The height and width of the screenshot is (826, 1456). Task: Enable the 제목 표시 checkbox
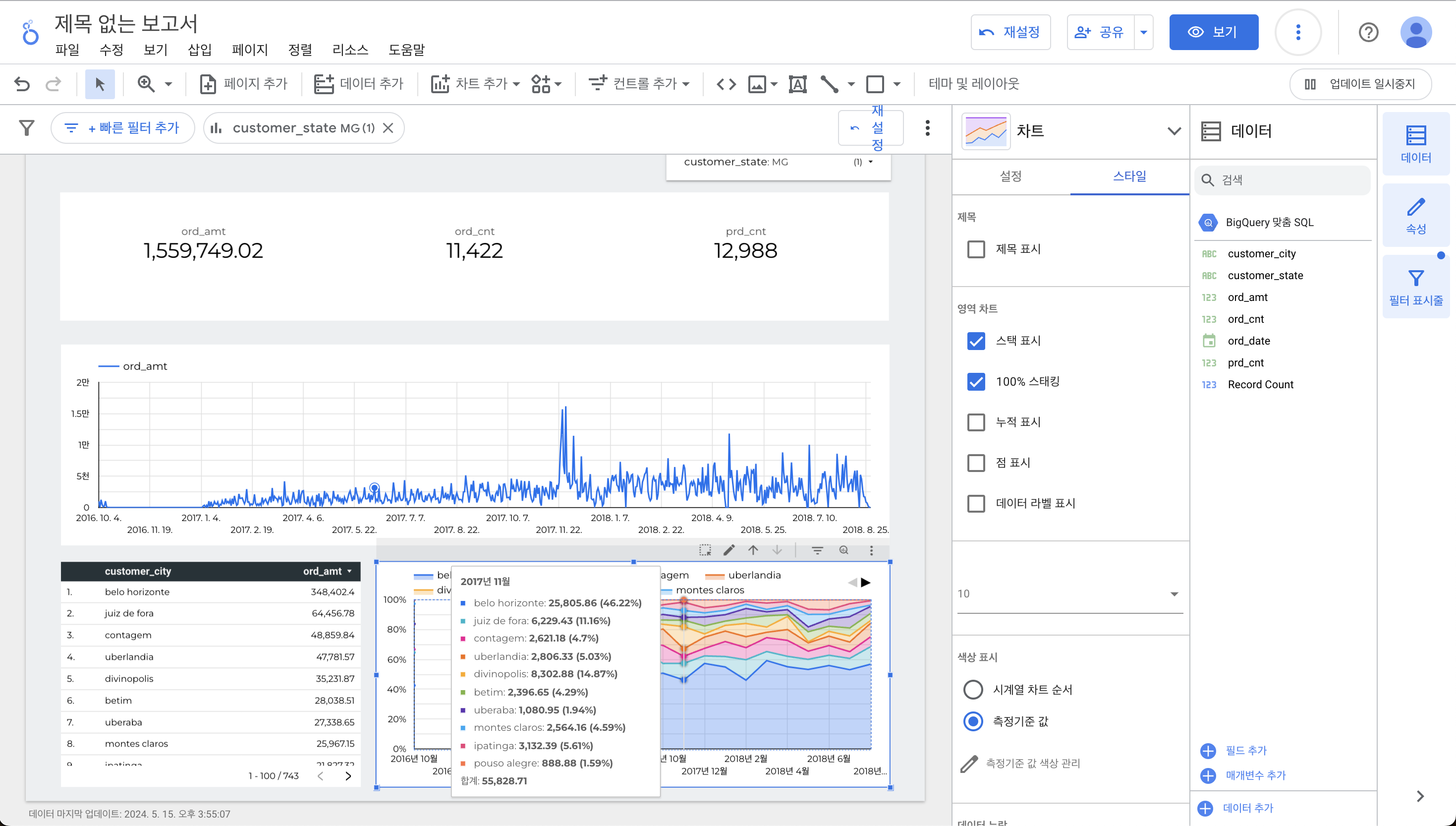976,249
